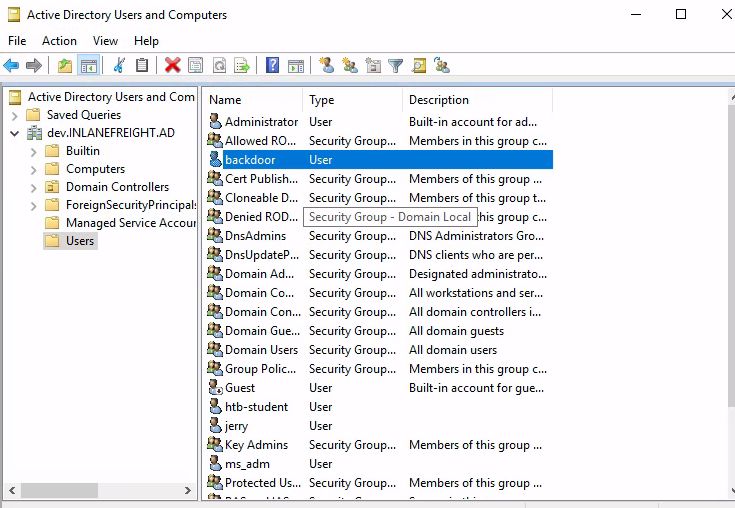The image size is (735, 508).
Task: Click the Create new group icon
Action: pyautogui.click(x=349, y=66)
